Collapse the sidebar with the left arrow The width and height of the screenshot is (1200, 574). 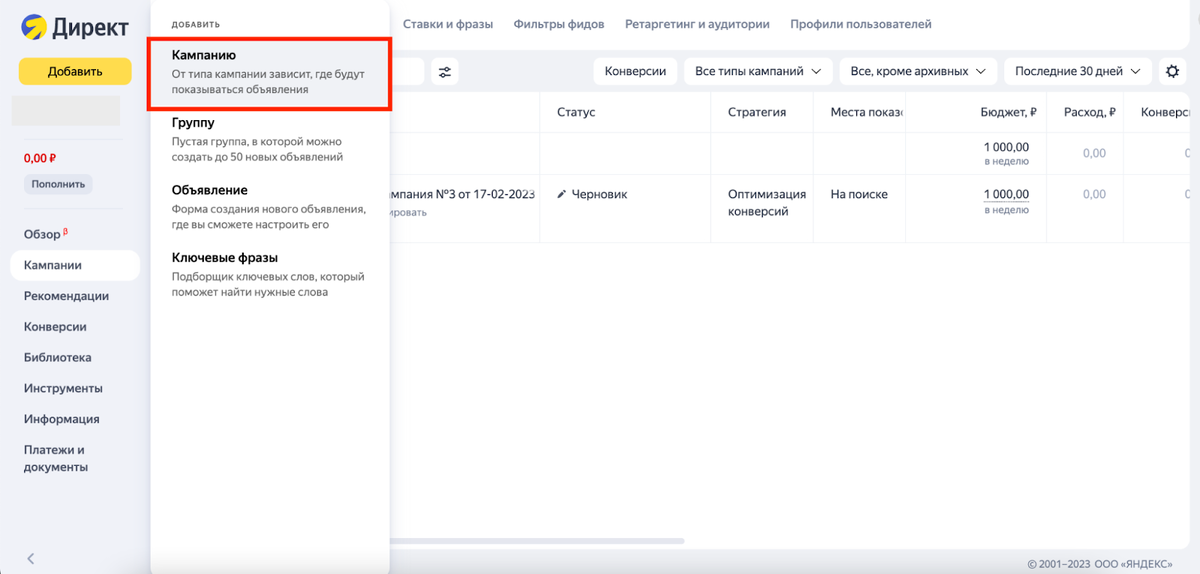point(30,558)
